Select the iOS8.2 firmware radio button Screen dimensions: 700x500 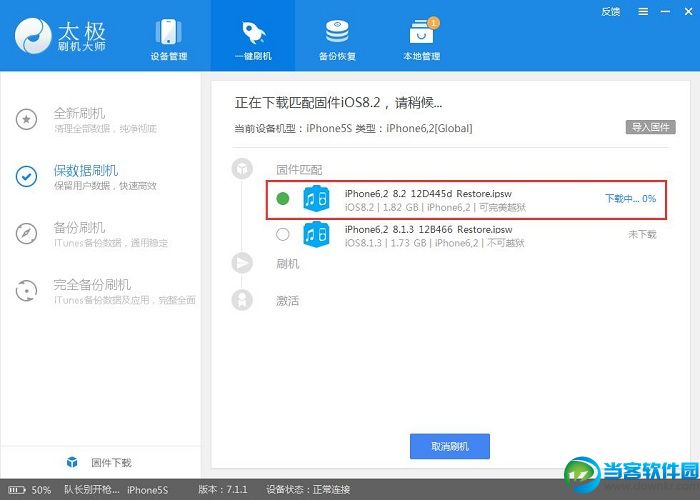pos(283,198)
